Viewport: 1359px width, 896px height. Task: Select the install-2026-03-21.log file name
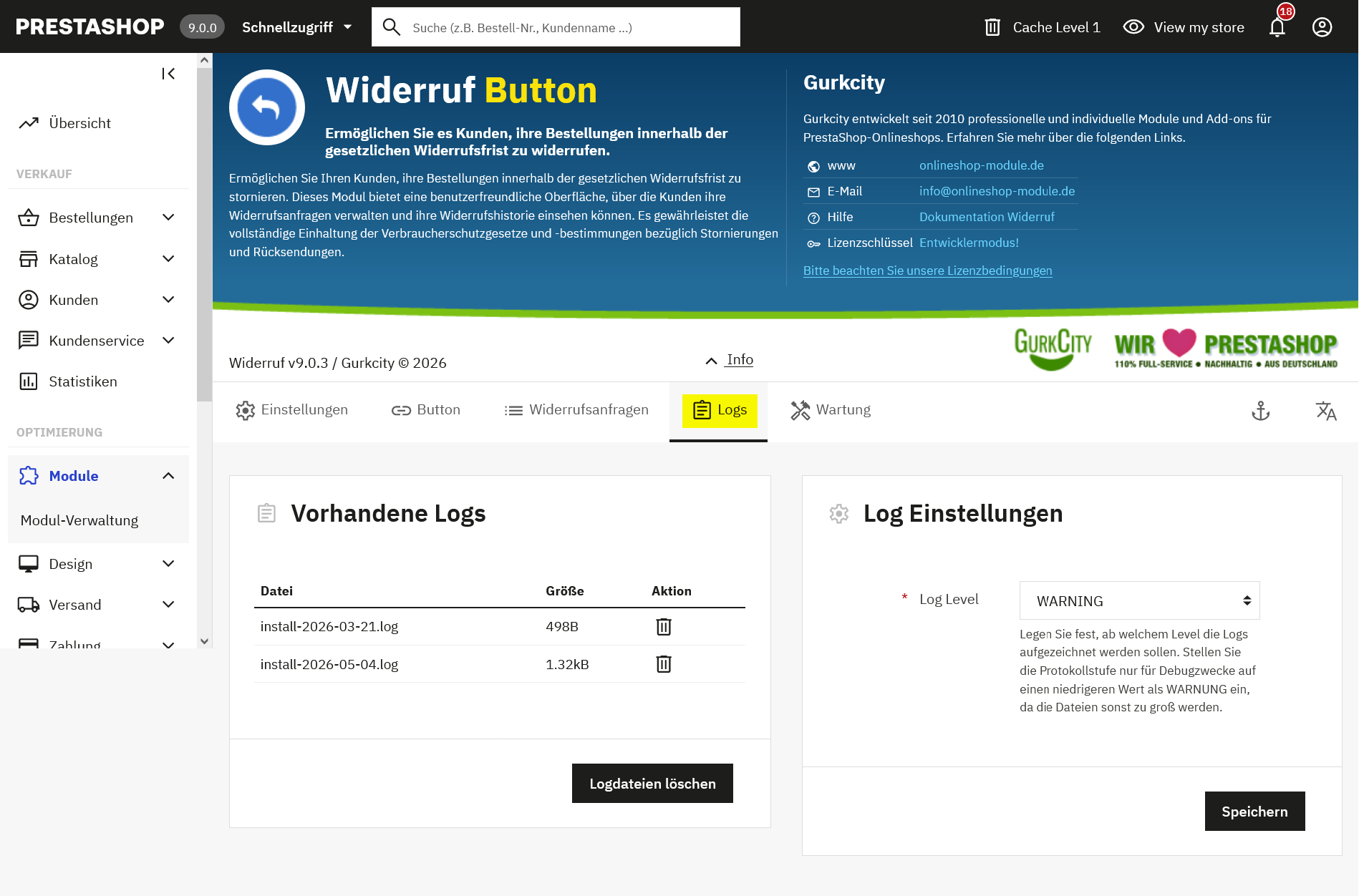click(329, 626)
